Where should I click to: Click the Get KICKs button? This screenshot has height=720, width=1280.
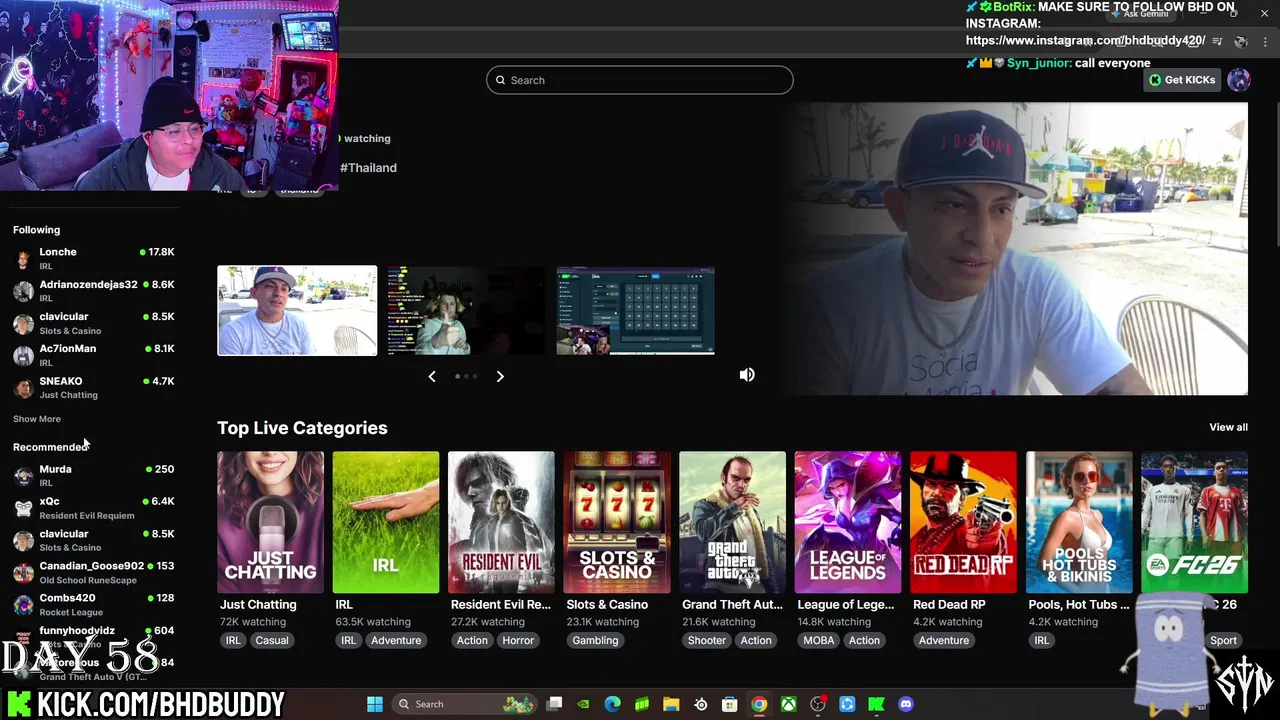click(1182, 80)
